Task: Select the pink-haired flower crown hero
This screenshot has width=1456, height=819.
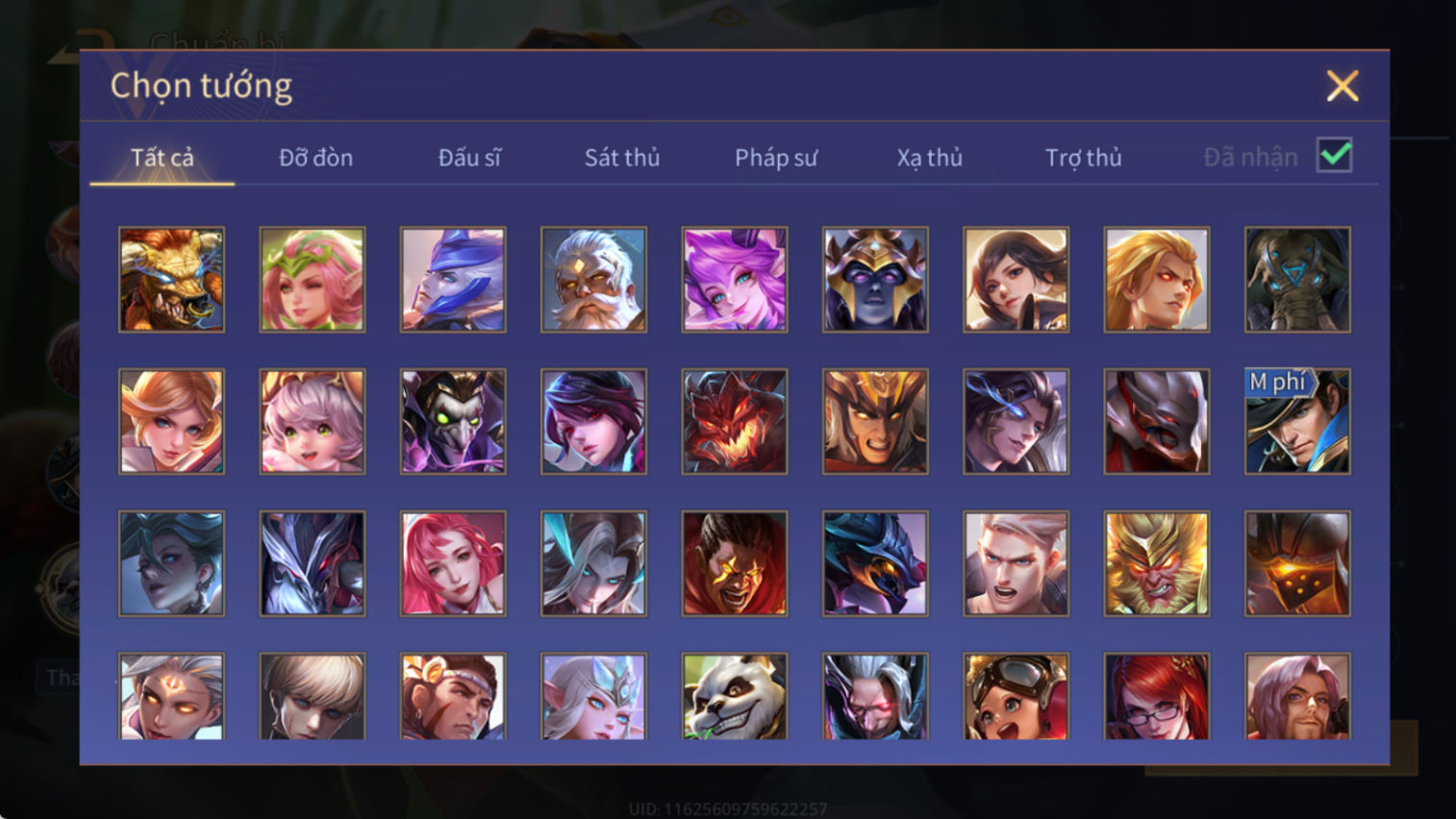Action: (x=313, y=280)
